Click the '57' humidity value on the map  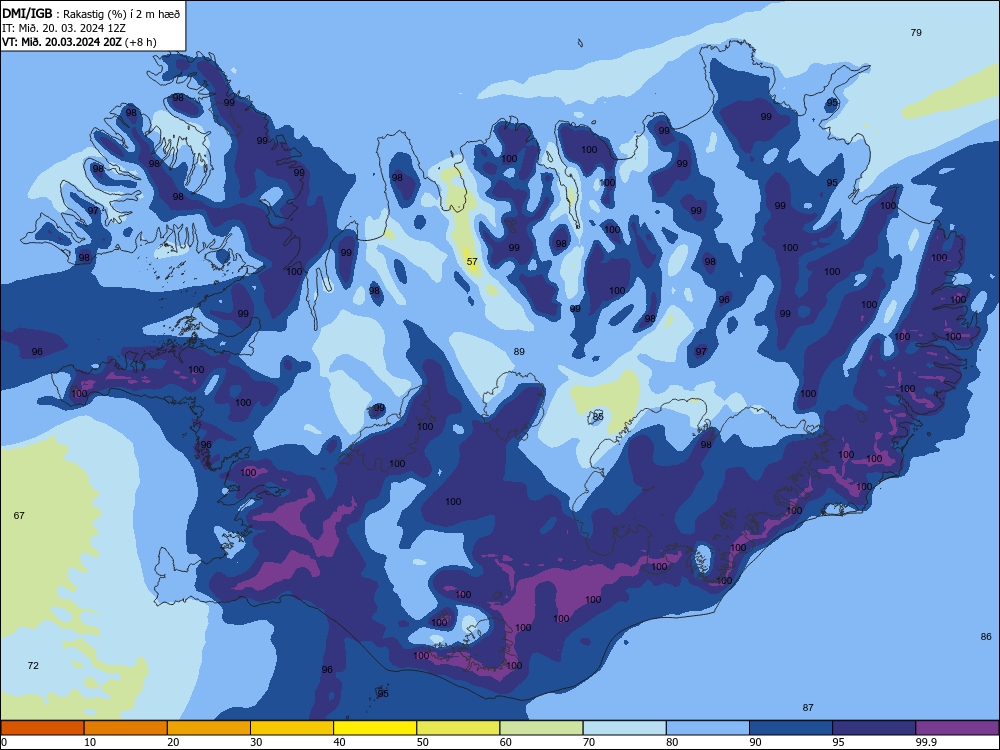[x=472, y=261]
